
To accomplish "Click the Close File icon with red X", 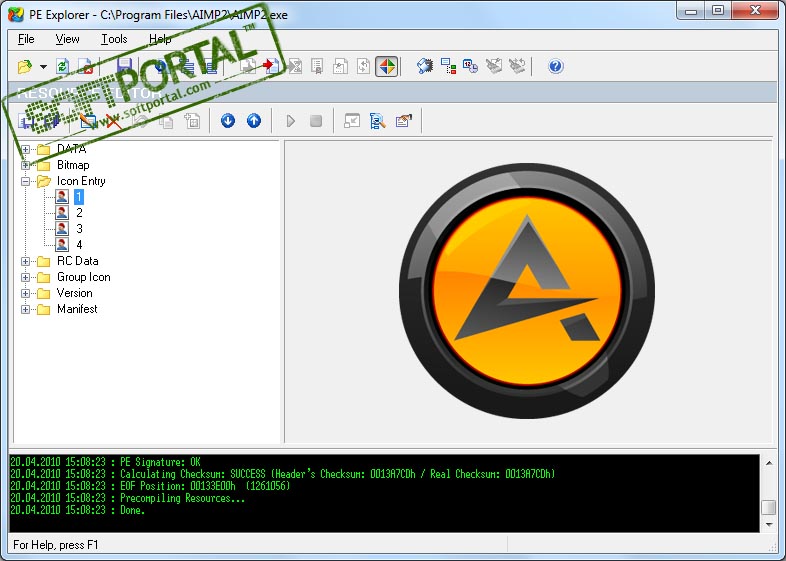I will pyautogui.click(x=86, y=66).
